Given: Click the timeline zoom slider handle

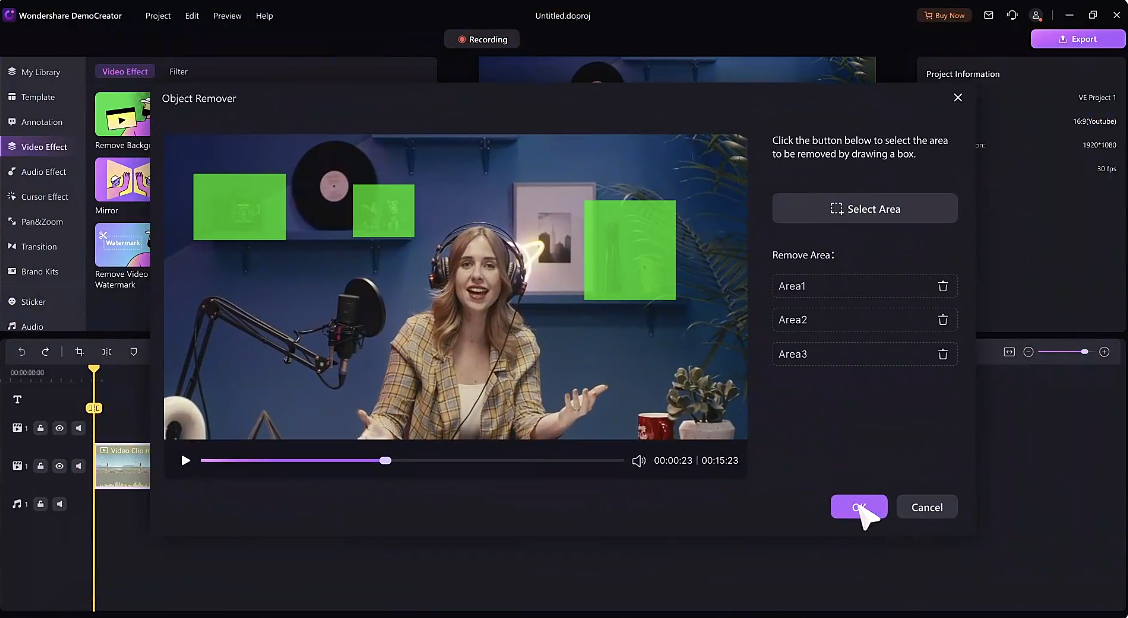Looking at the screenshot, I should [x=1084, y=352].
